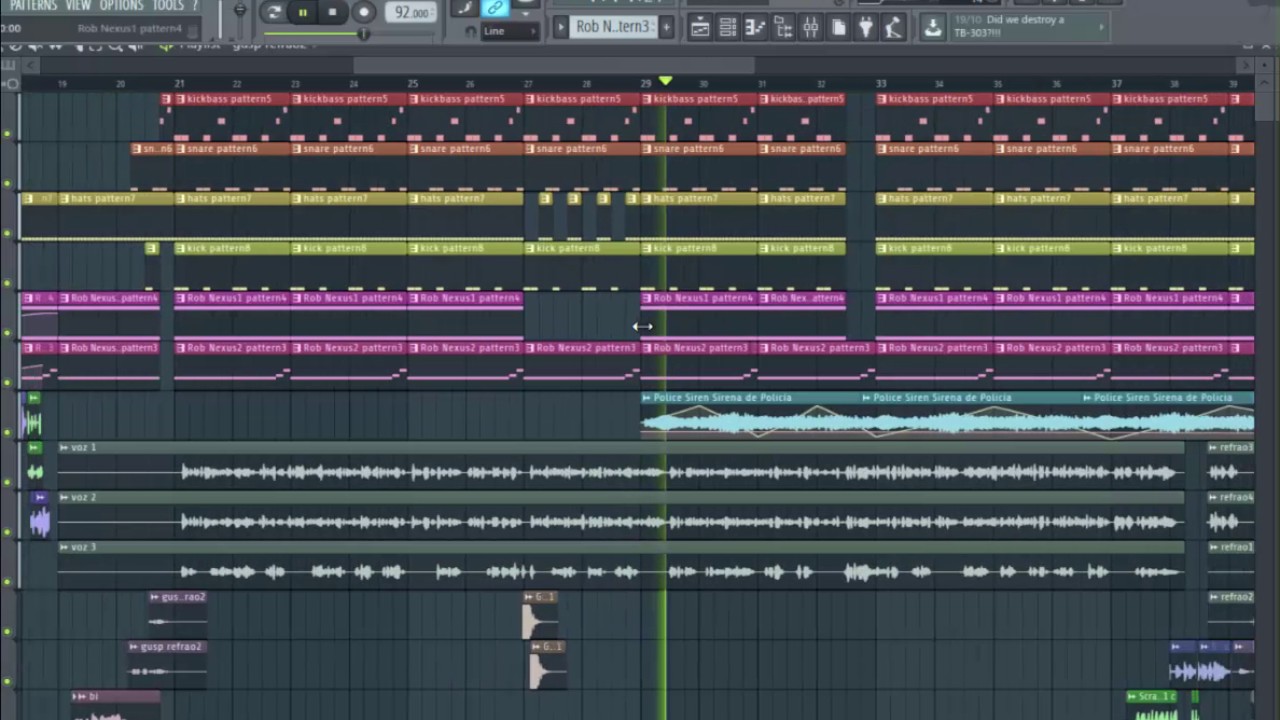Mute the Police Siren track

coord(8,433)
